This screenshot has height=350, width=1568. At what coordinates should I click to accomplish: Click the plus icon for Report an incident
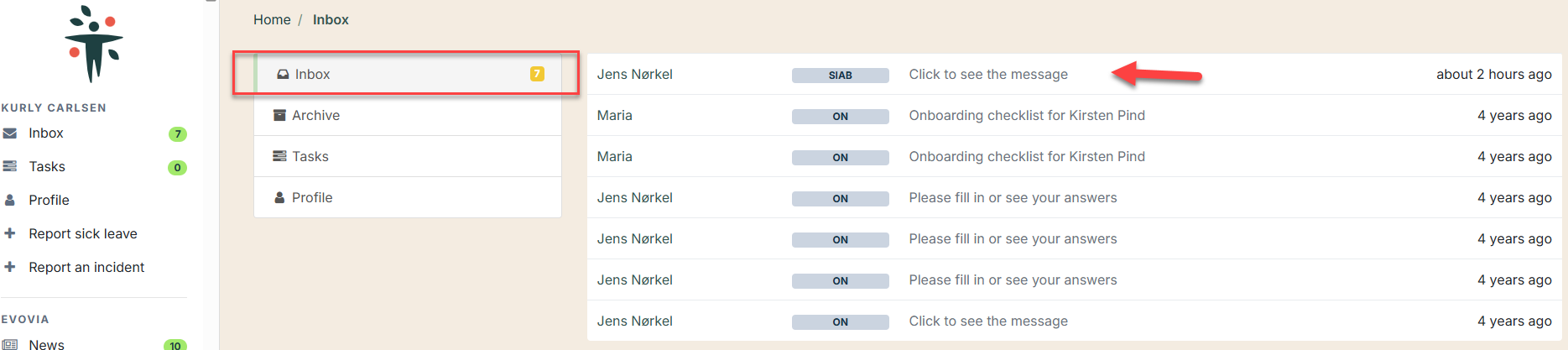(10, 267)
